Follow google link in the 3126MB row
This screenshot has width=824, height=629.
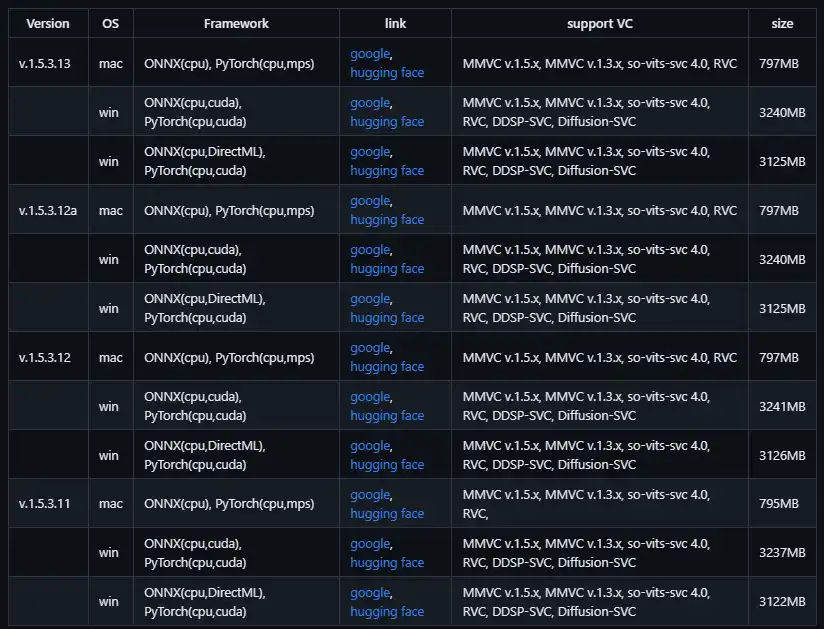pyautogui.click(x=370, y=446)
